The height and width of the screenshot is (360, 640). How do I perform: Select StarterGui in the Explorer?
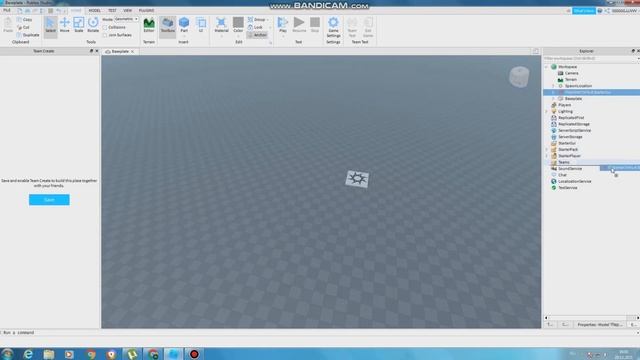click(x=563, y=143)
